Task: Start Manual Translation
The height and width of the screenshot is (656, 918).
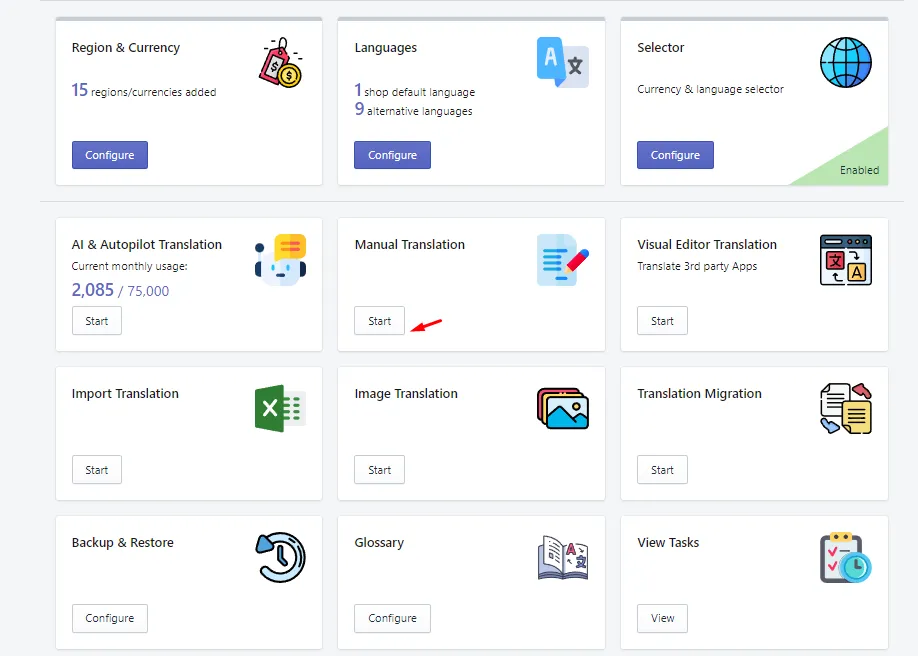Action: 379,321
